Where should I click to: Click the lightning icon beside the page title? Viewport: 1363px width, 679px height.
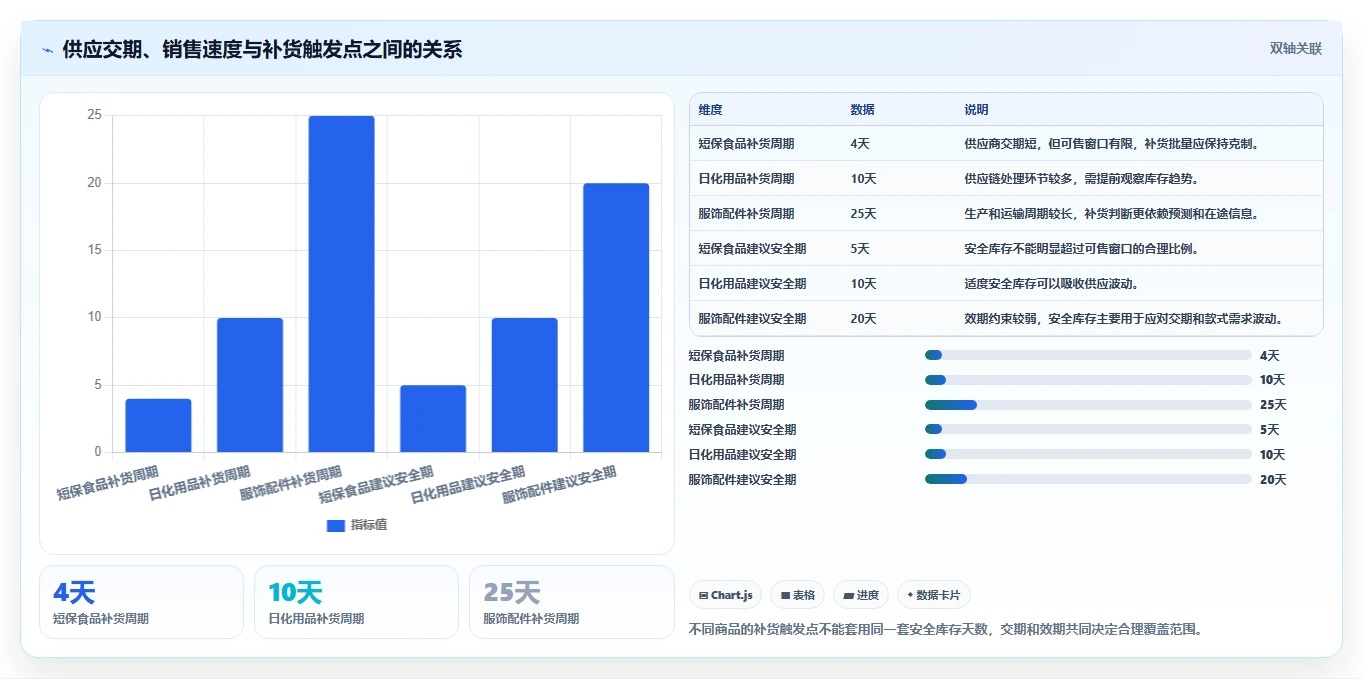coord(48,50)
